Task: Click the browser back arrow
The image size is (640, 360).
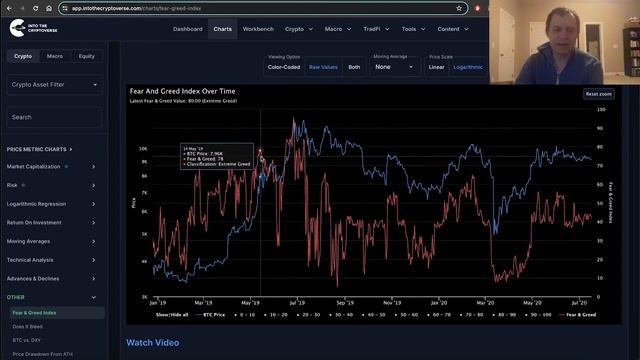Action: 9,8
